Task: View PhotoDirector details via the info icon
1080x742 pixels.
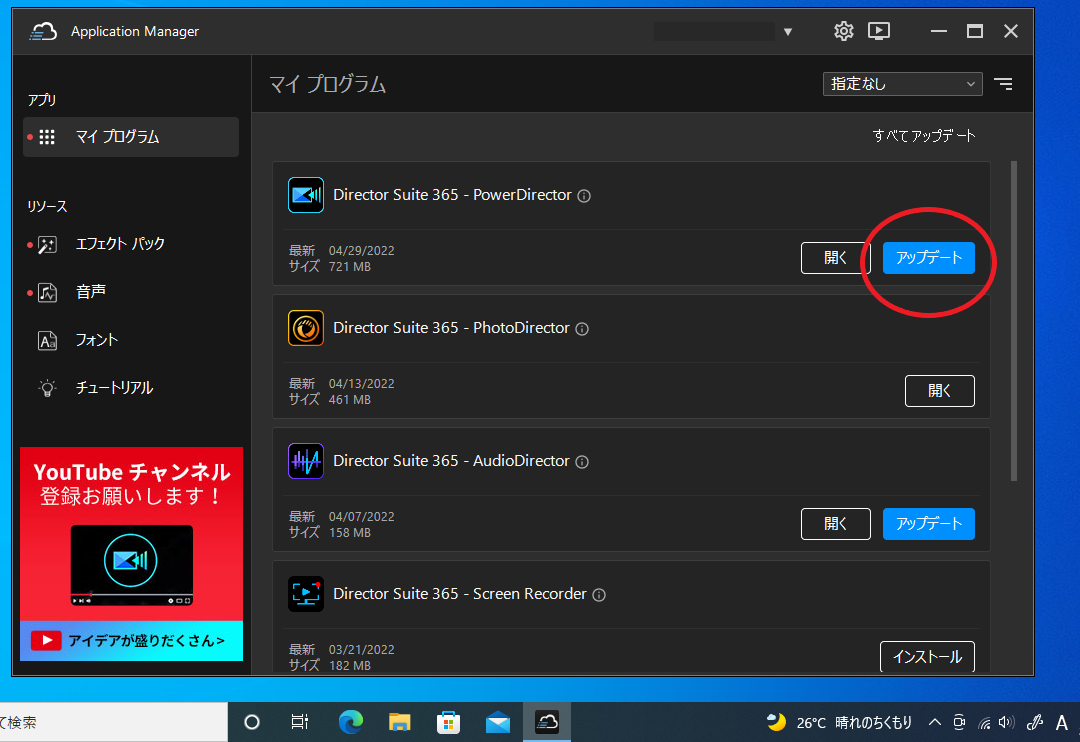Action: (x=581, y=328)
